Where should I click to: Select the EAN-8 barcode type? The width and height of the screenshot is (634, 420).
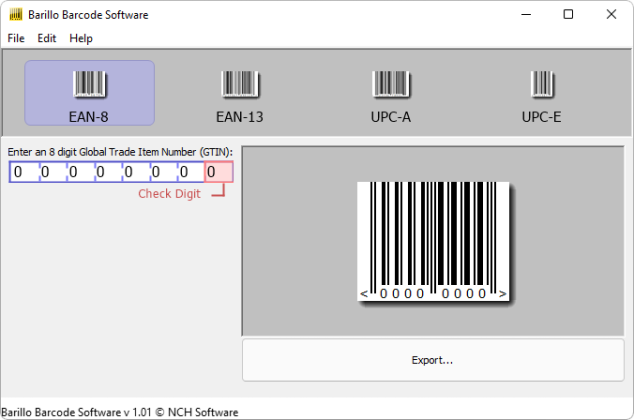(89, 93)
